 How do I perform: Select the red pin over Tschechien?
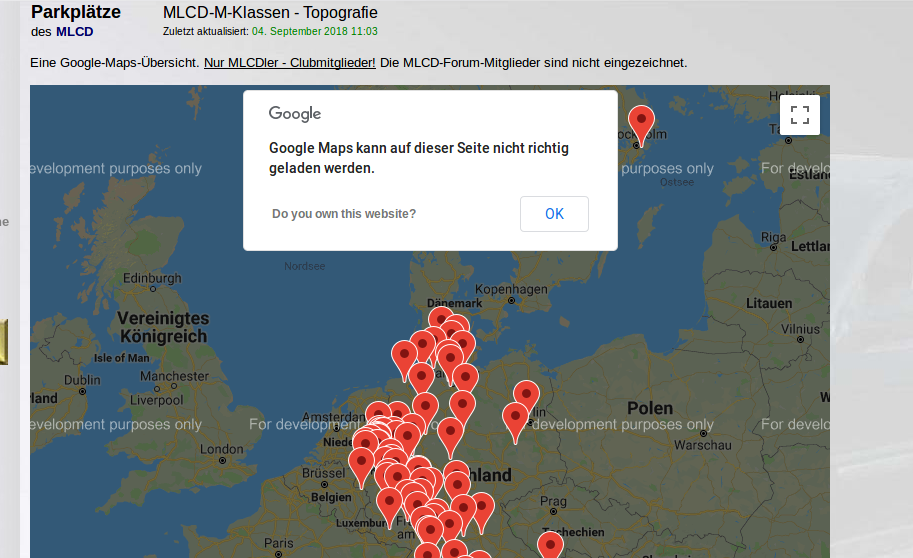(550, 546)
